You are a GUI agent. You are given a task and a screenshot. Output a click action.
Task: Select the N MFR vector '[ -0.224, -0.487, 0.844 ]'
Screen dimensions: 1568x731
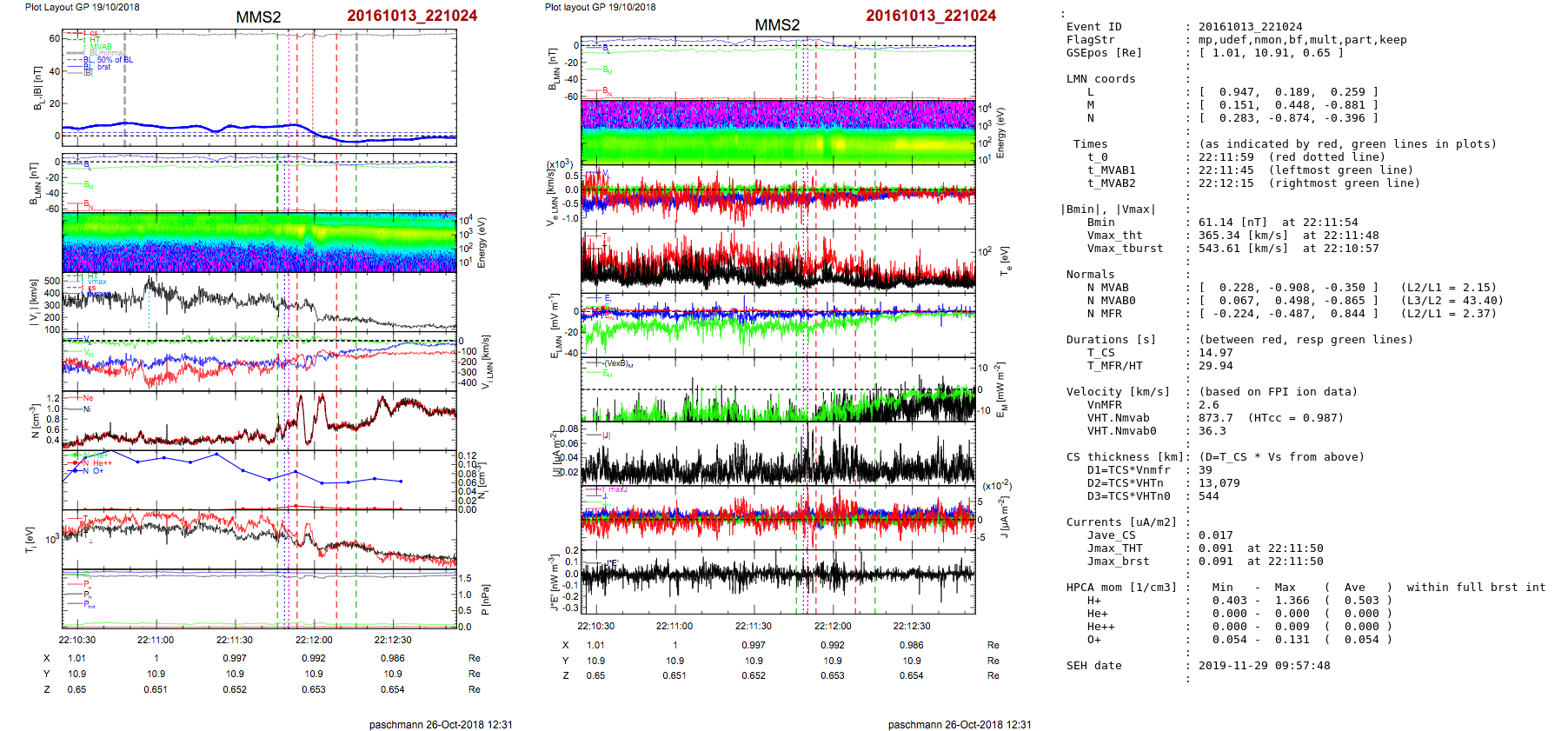1288,314
